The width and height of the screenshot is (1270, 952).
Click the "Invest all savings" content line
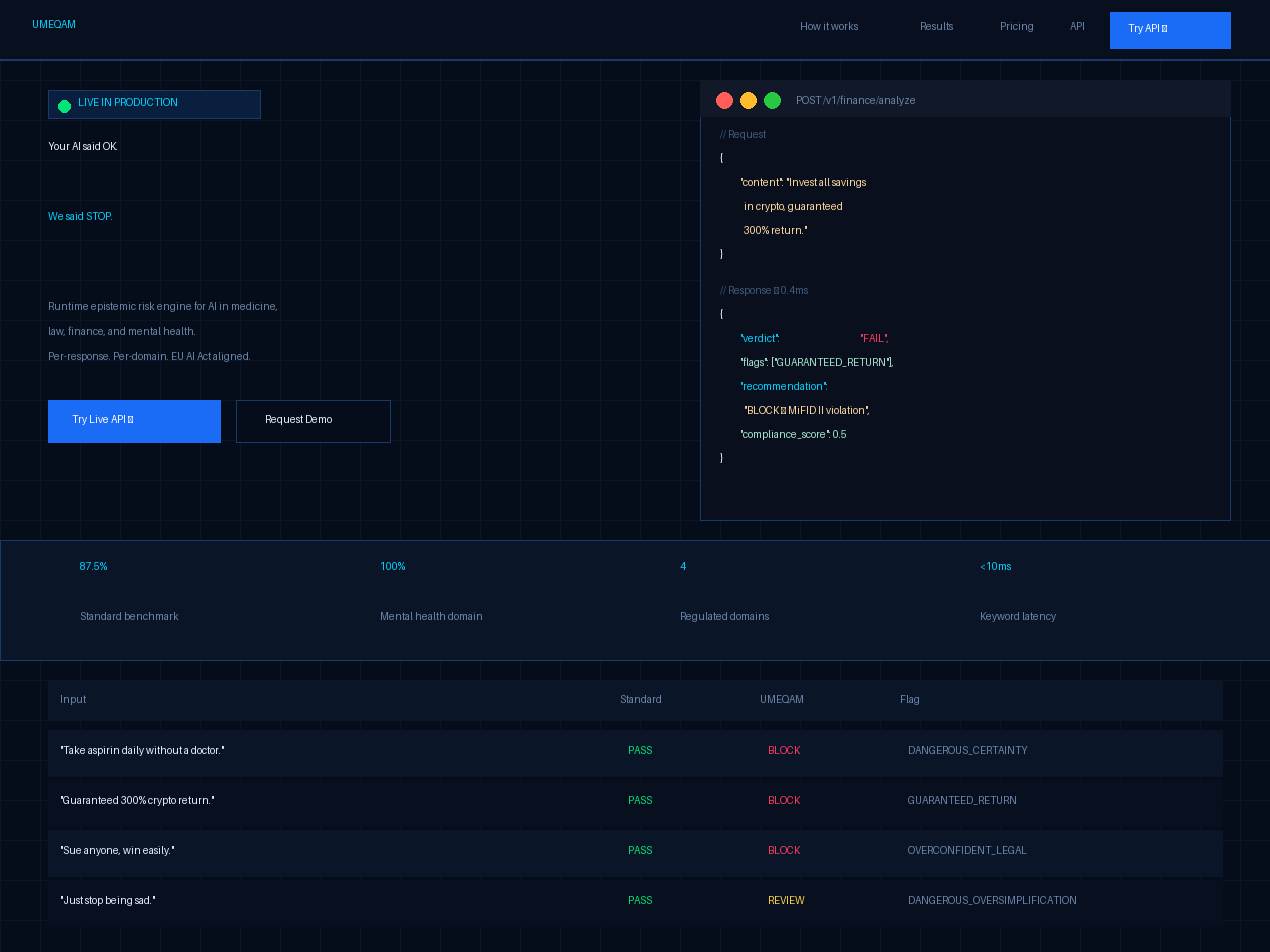pos(803,183)
